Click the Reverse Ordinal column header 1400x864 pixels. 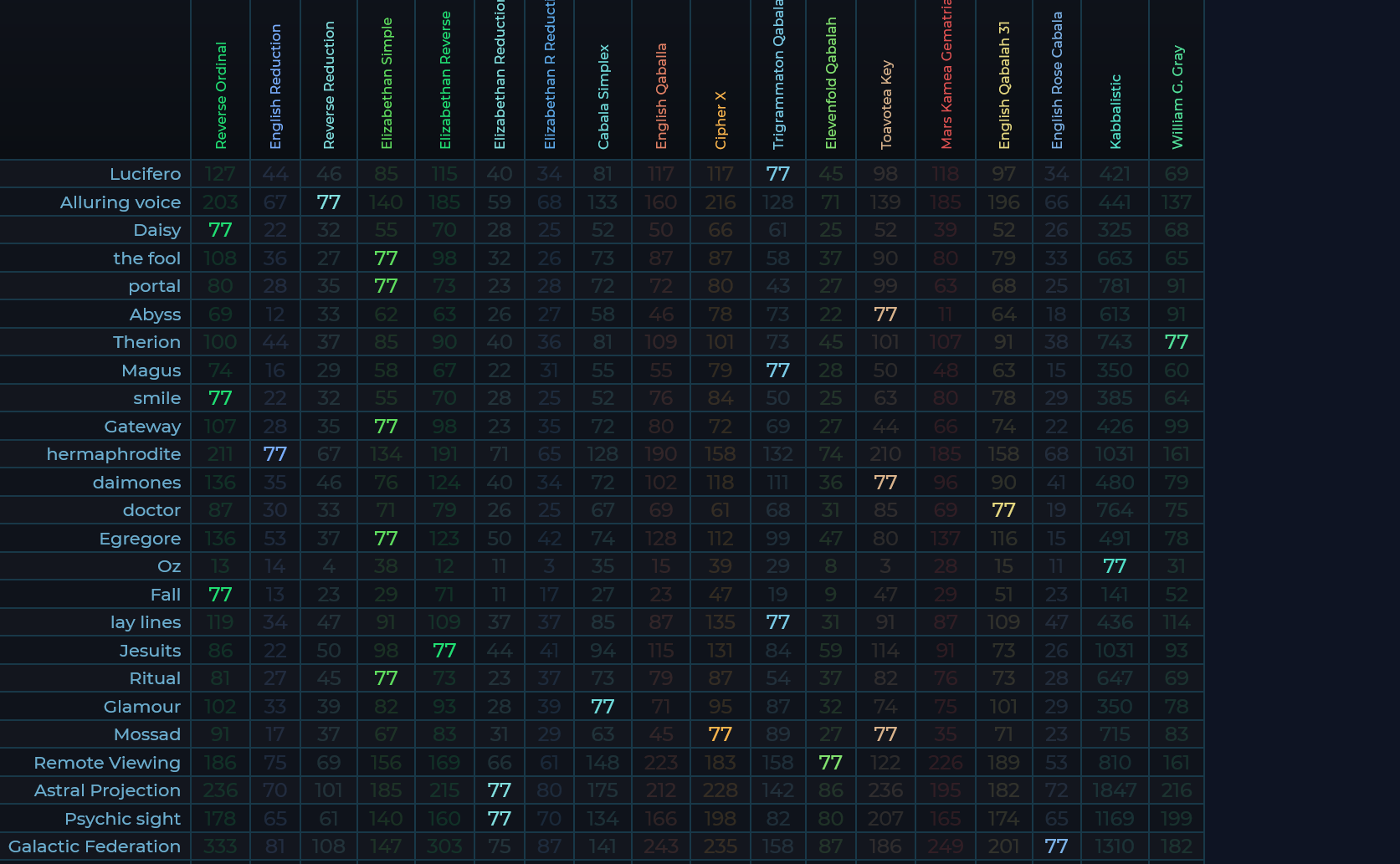coord(221,95)
